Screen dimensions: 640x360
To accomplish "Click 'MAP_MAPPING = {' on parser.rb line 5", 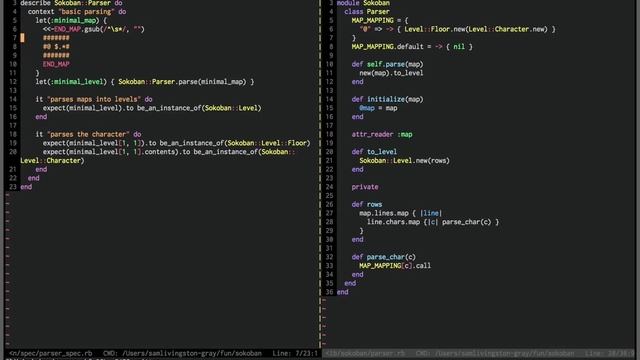I will click(380, 20).
